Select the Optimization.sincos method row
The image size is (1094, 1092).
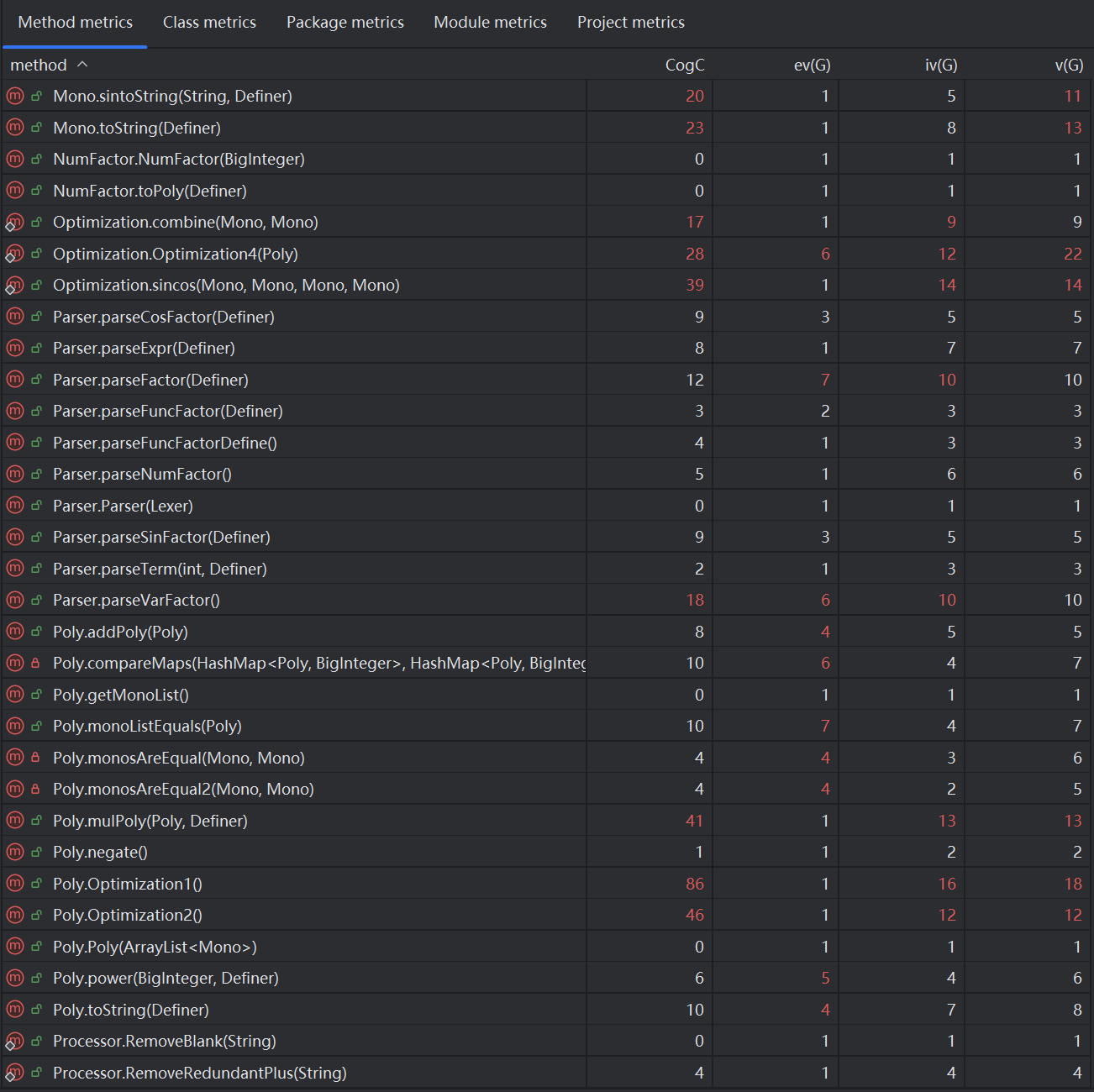(x=226, y=286)
